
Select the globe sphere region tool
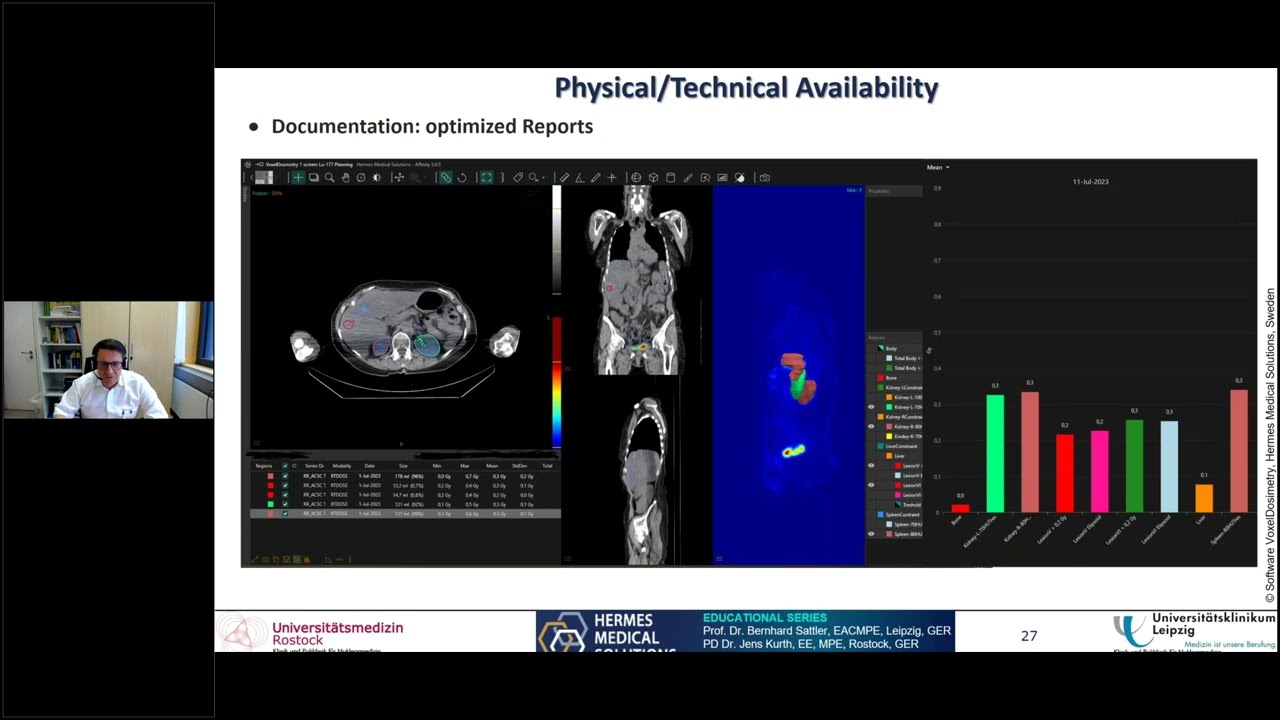click(636, 177)
